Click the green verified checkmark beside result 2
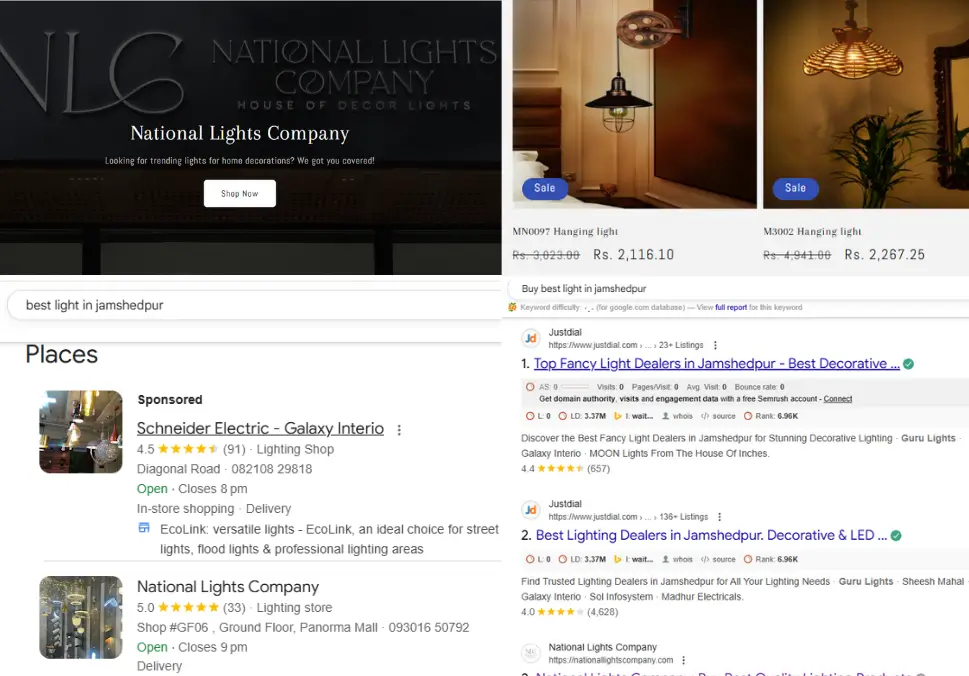Screen dimensions: 969x676 (x=896, y=535)
